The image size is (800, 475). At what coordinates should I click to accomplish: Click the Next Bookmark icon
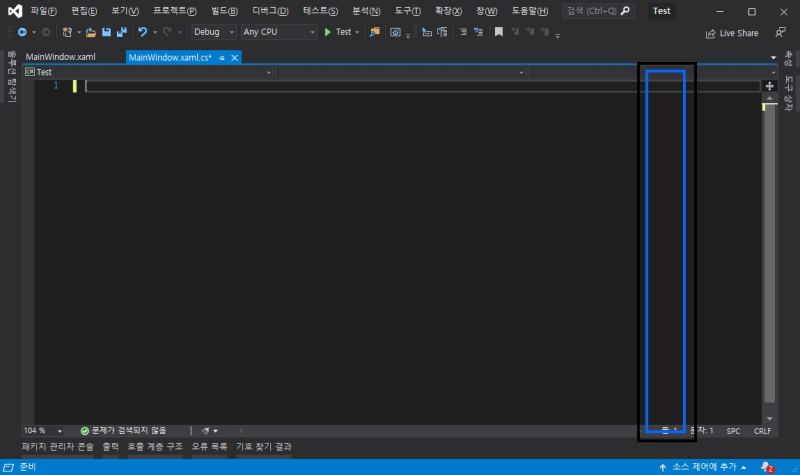tap(530, 32)
